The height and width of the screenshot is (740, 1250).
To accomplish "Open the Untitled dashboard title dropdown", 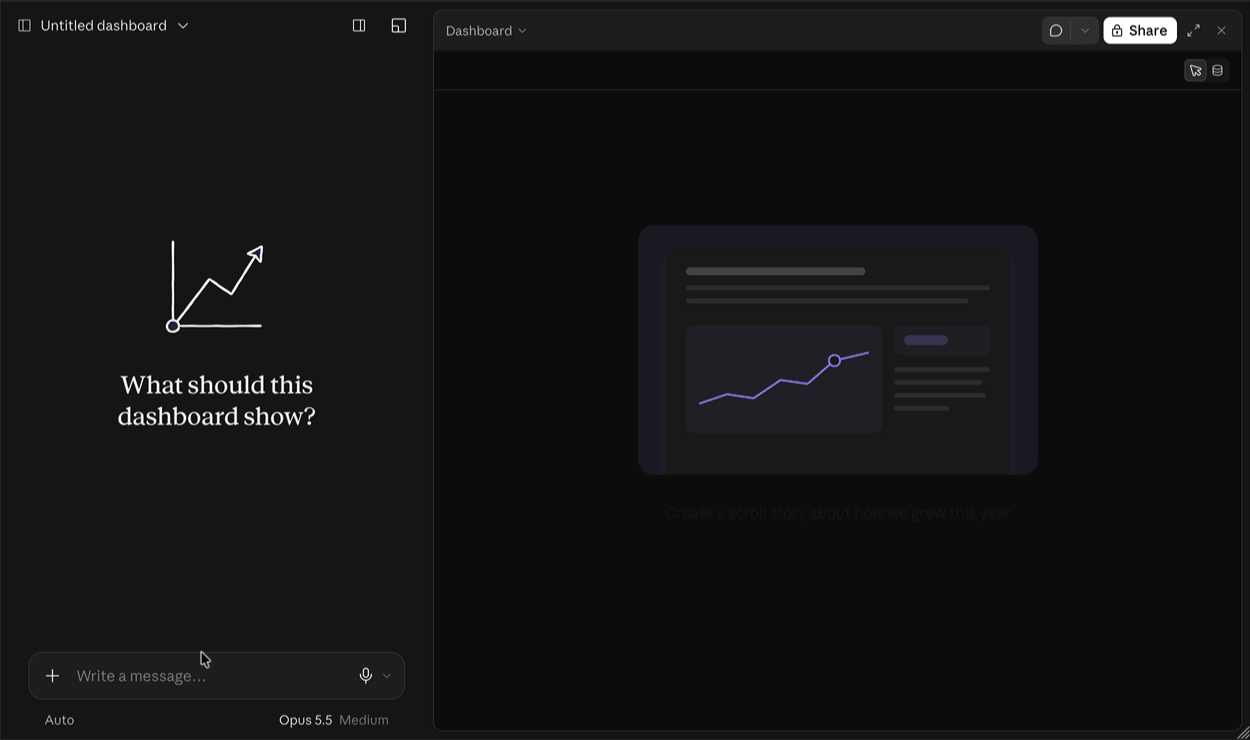I will tap(115, 26).
